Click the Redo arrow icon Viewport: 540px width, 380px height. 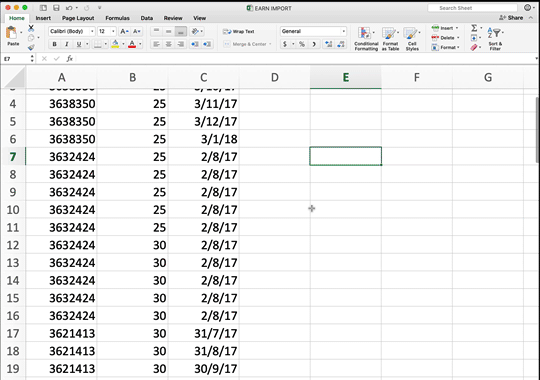coord(87,8)
